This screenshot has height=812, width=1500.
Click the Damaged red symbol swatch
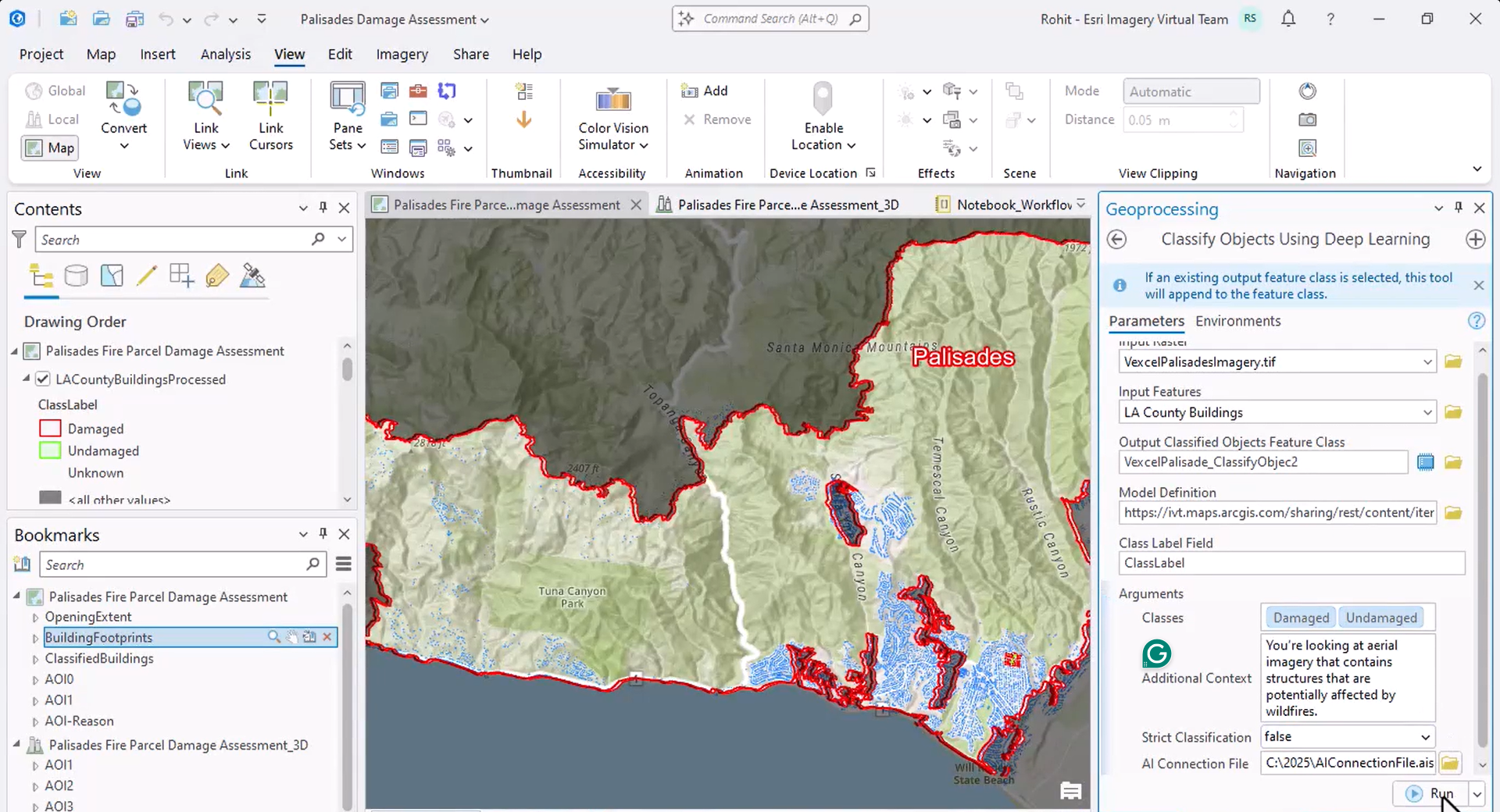tap(50, 429)
